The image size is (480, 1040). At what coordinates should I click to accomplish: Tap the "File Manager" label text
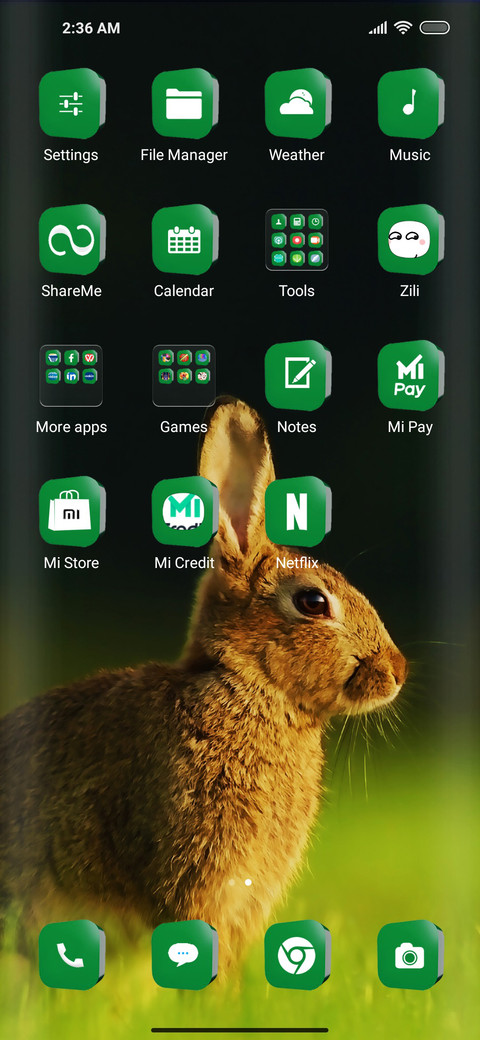click(x=184, y=155)
